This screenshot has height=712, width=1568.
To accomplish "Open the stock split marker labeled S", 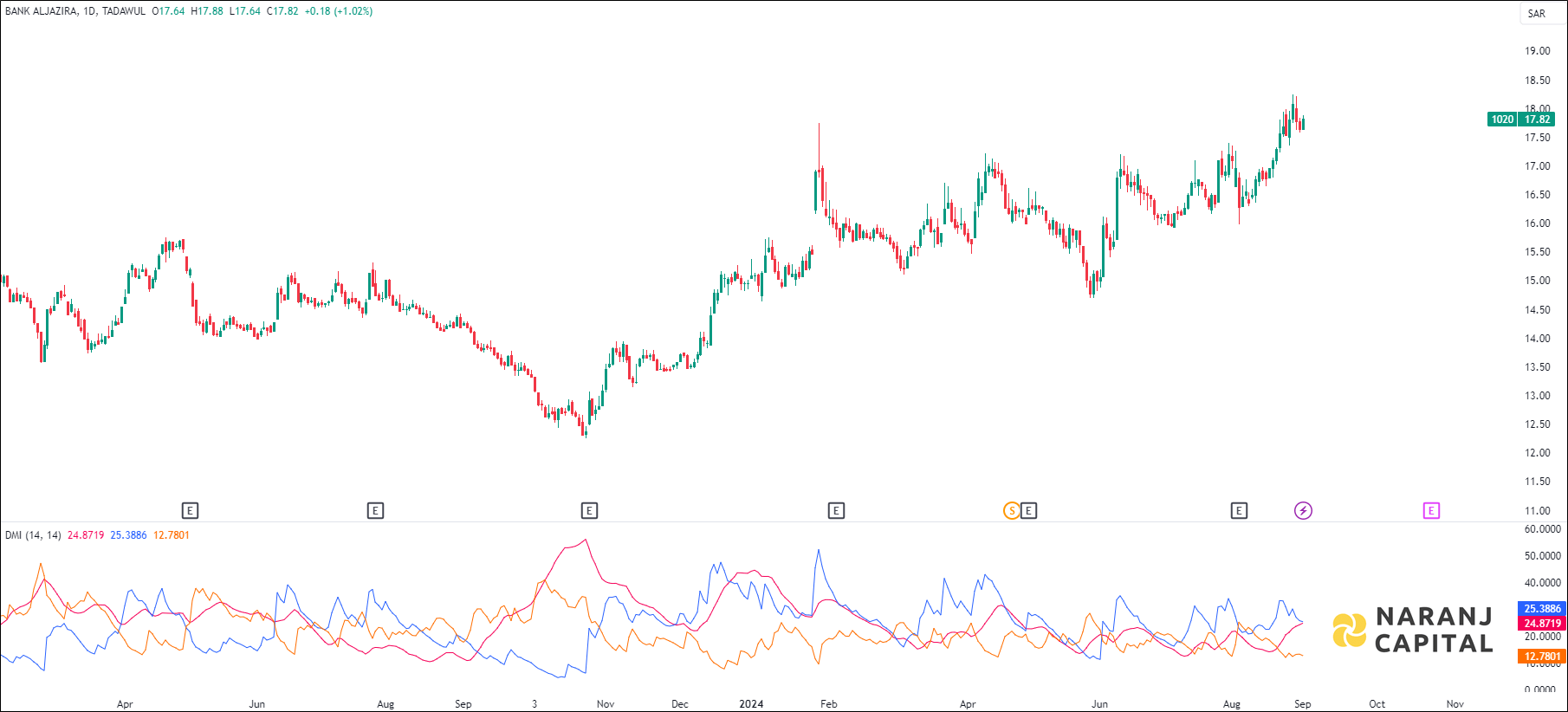I will (x=1011, y=511).
